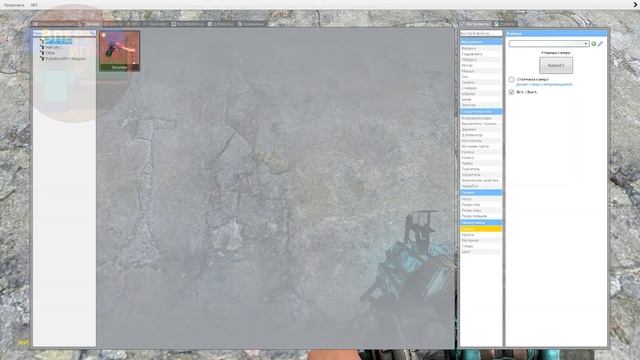Click pistol icon beside Other row

tap(42, 53)
